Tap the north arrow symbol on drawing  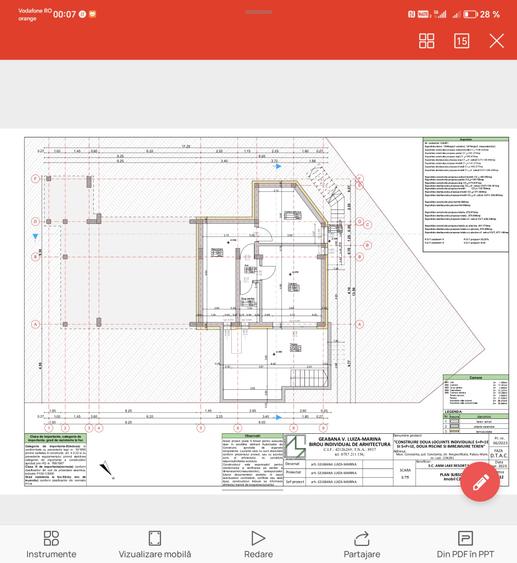click(107, 469)
